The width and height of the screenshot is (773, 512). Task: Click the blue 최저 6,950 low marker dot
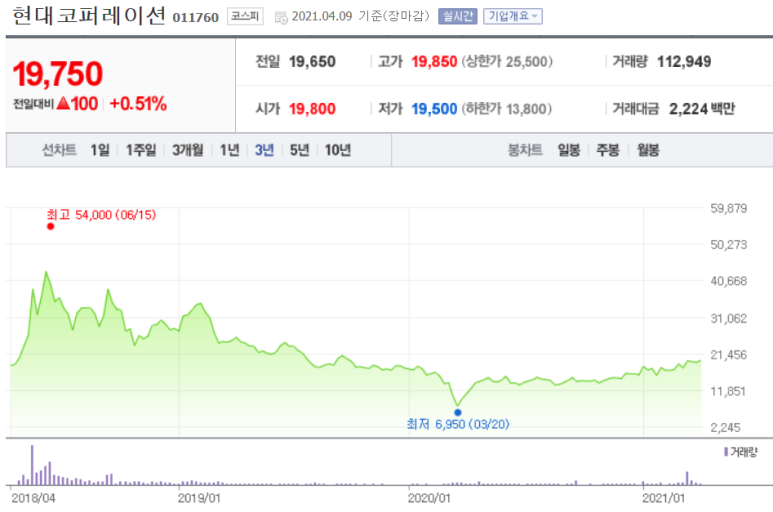point(458,412)
